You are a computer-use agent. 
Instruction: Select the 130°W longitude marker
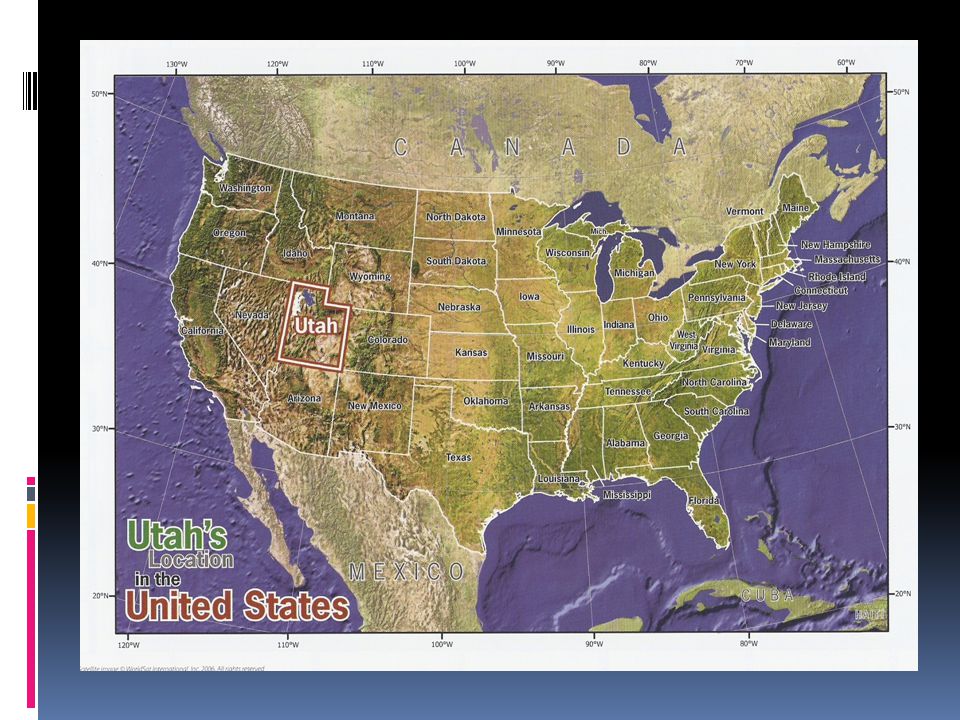(x=176, y=64)
